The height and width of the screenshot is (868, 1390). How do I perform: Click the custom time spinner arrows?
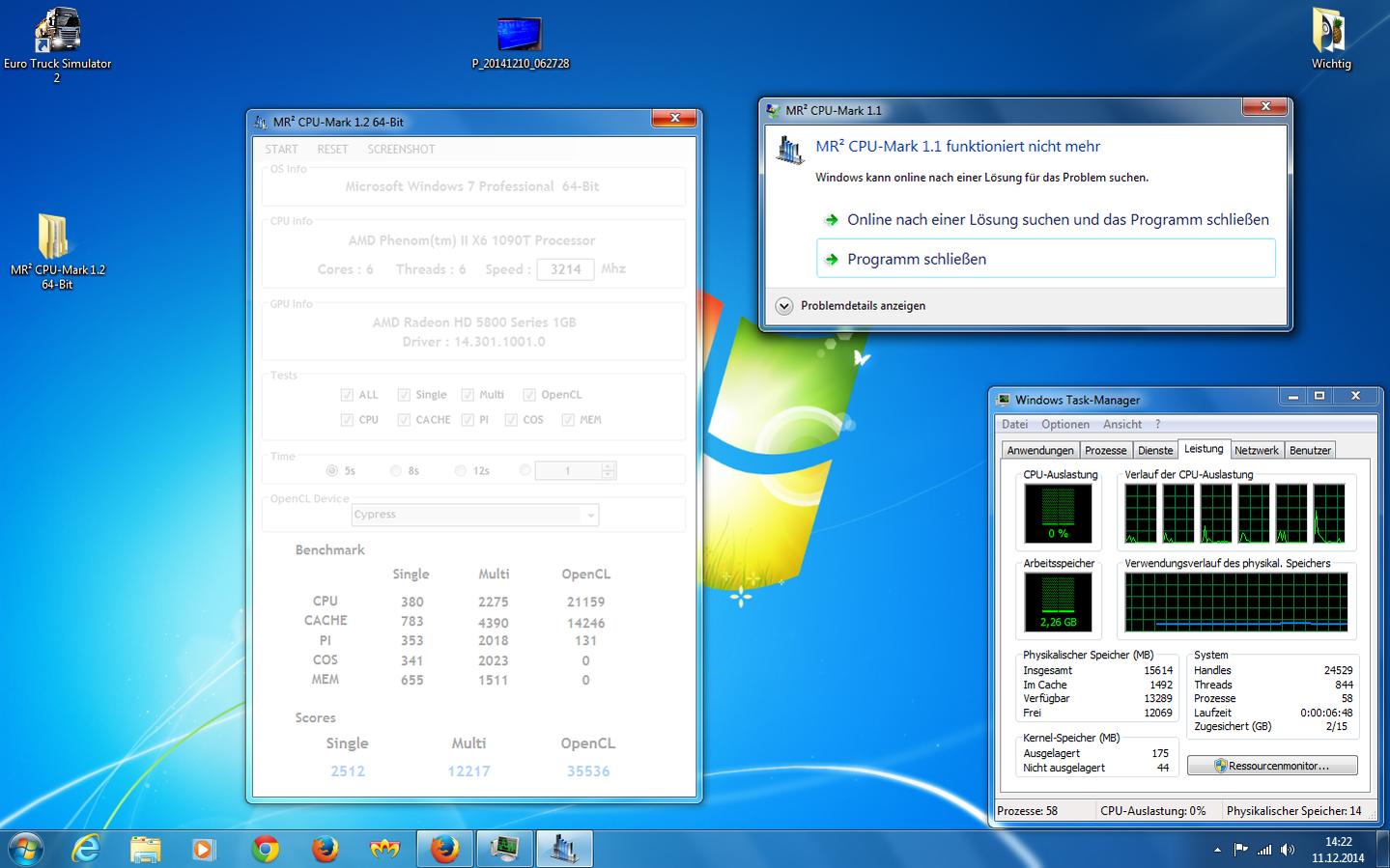(608, 470)
